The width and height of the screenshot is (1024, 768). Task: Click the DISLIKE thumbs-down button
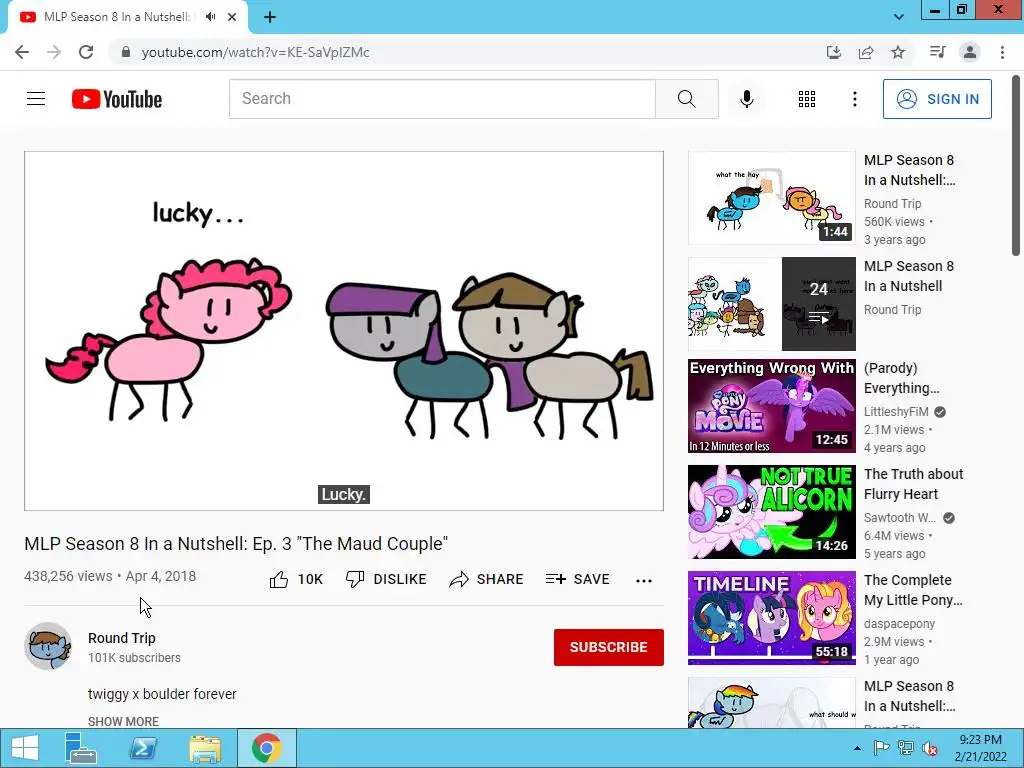click(386, 579)
